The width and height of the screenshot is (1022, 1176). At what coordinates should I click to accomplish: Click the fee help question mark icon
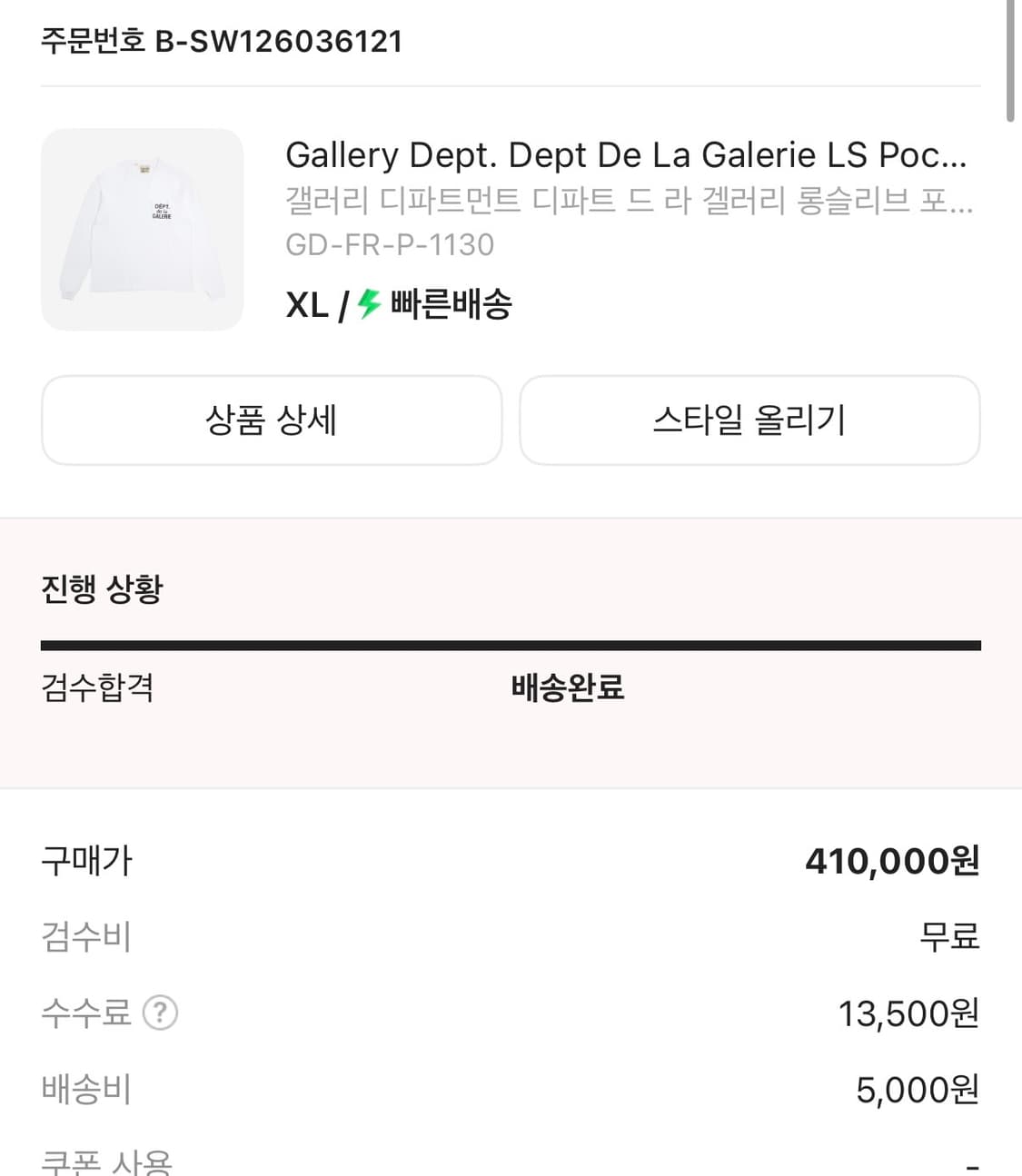click(x=161, y=1013)
